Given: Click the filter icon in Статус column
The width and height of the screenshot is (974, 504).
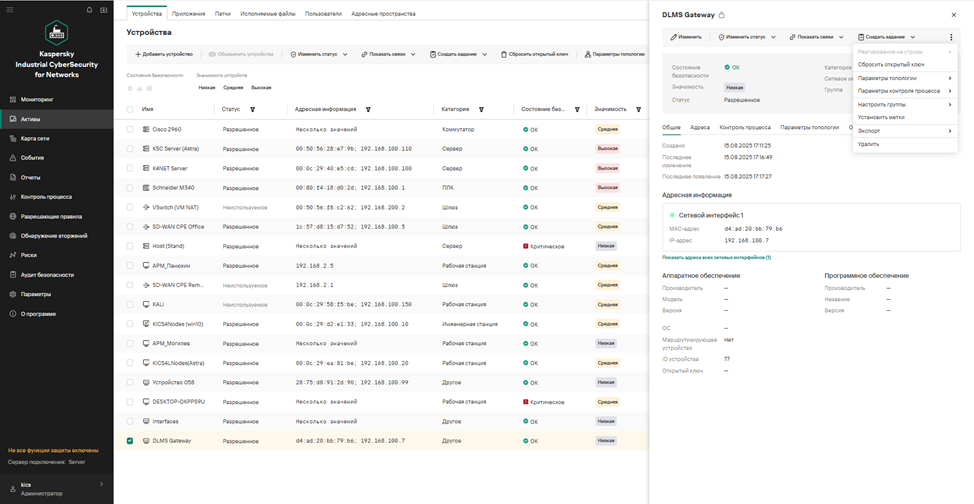Looking at the screenshot, I should [x=252, y=109].
